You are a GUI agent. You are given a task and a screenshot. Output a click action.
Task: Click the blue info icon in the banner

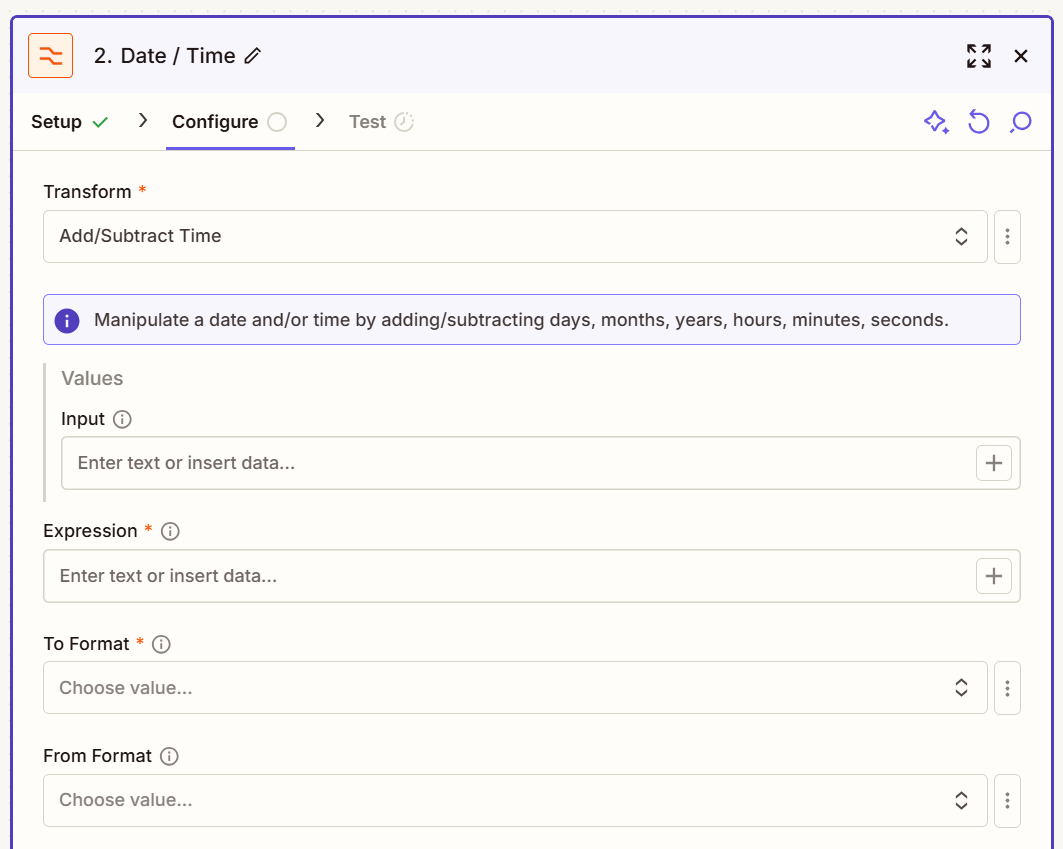68,321
